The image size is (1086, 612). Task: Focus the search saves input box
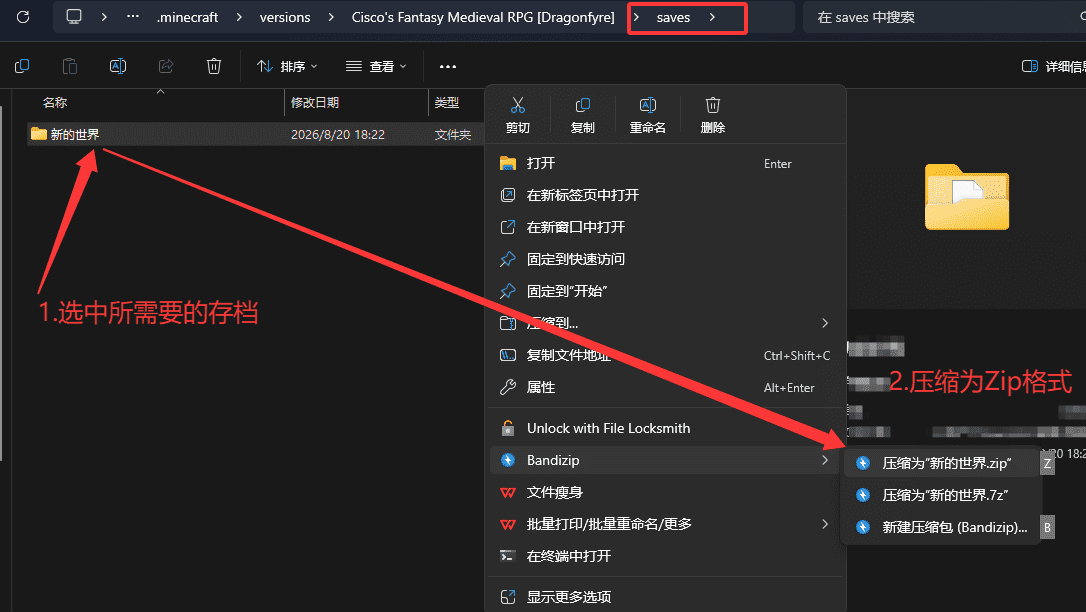coord(945,17)
